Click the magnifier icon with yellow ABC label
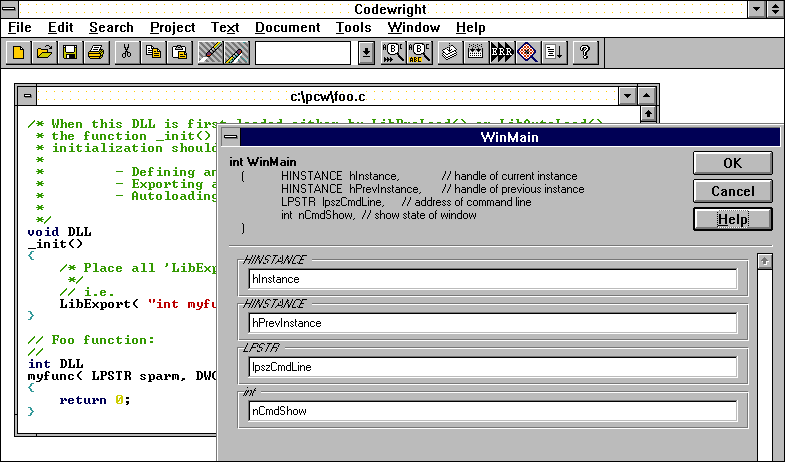Screen dimensions: 785x462 [x=419, y=53]
